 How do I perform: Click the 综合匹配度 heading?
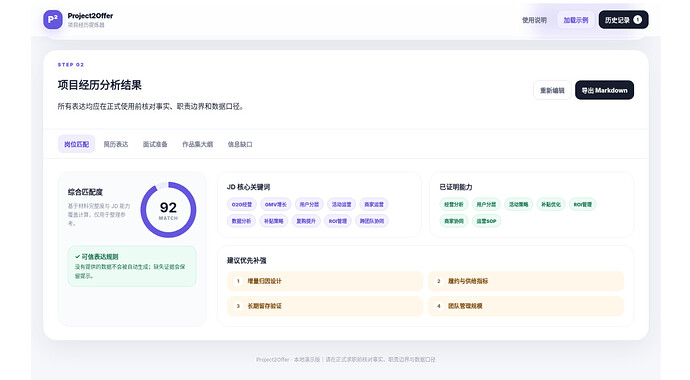[85, 192]
